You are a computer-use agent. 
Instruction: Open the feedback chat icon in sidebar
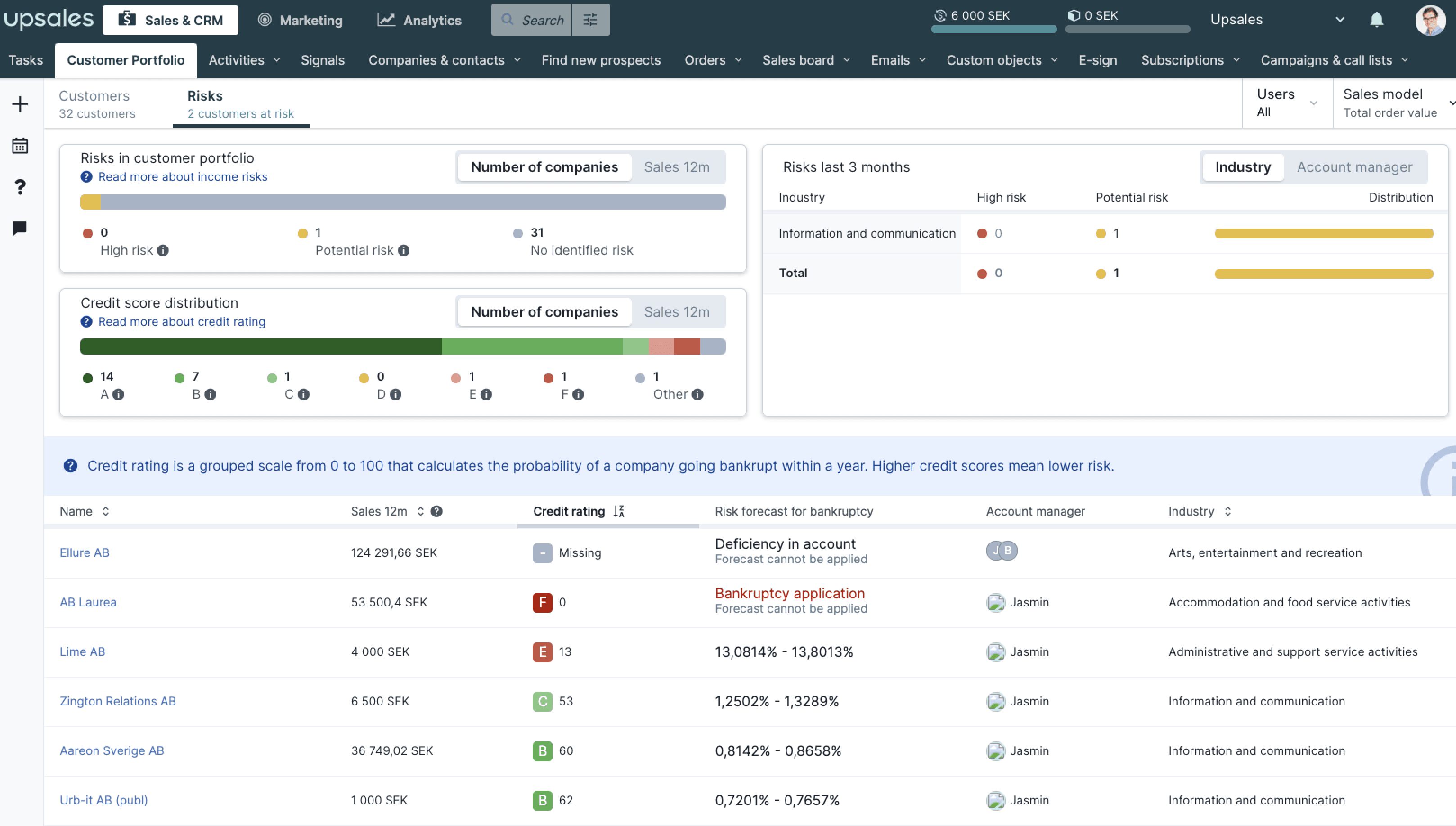click(x=19, y=228)
